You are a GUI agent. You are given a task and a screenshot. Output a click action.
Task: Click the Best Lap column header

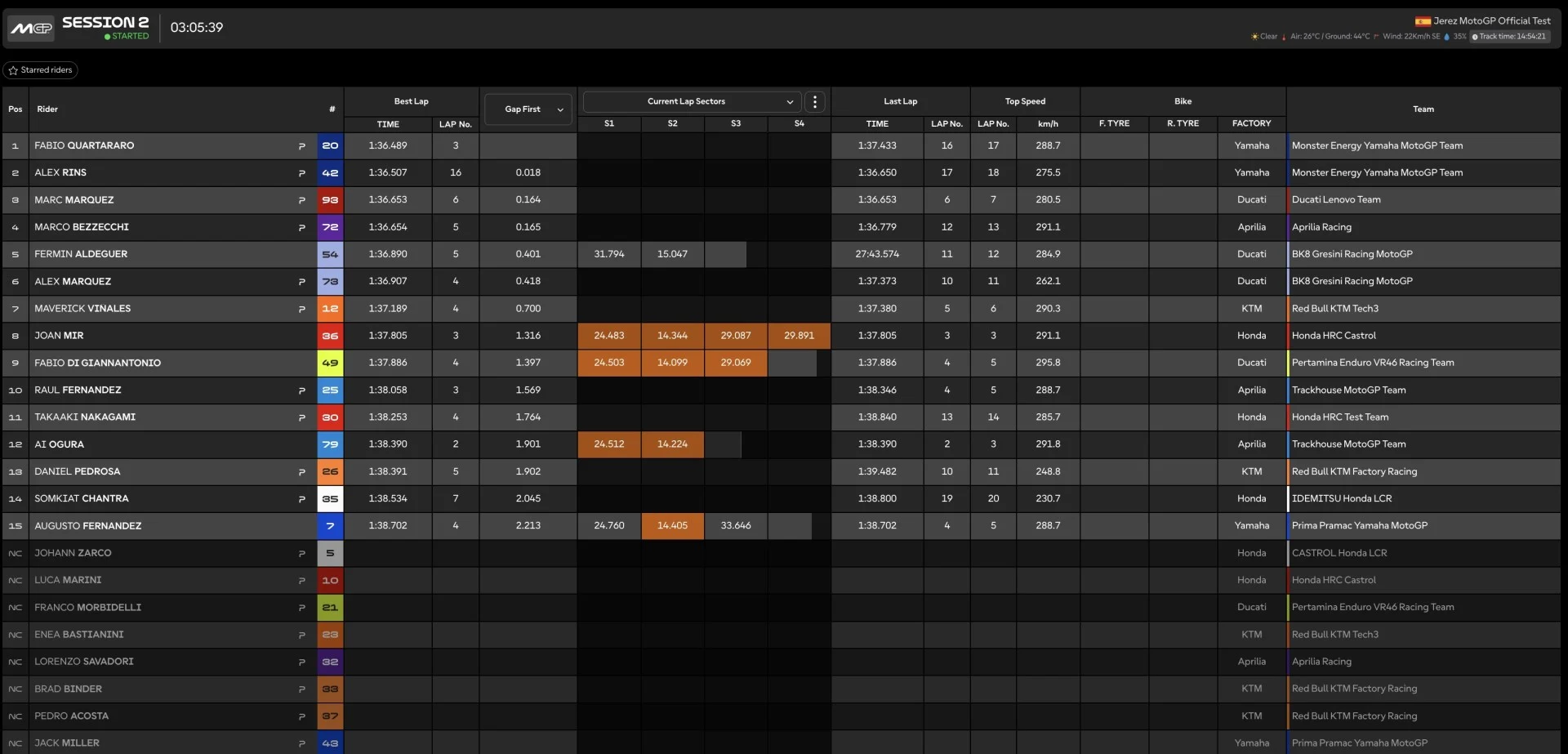[x=411, y=101]
